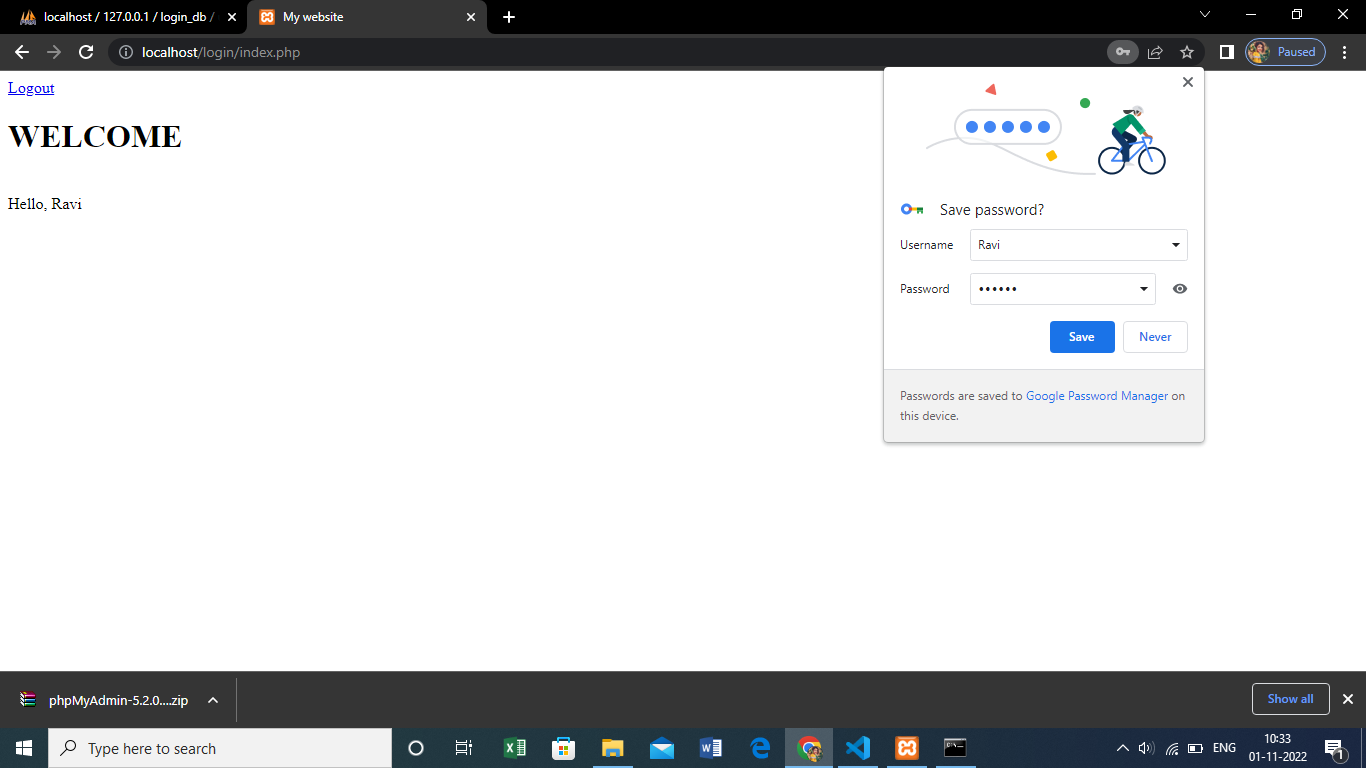This screenshot has height=768, width=1366.
Task: Expand hidden icons in the system tray
Action: [x=1122, y=747]
